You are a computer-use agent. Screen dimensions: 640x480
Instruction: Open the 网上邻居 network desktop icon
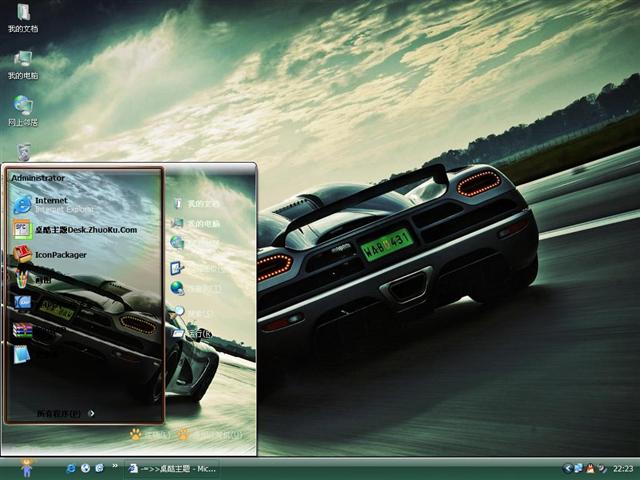[x=23, y=110]
